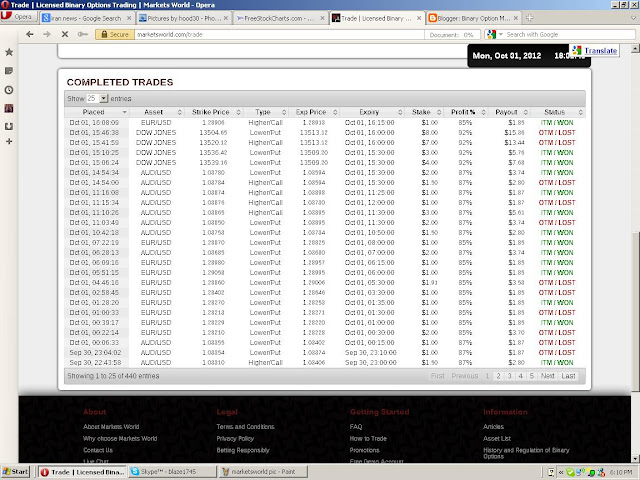640x480 pixels.
Task: Open Asset List footer link
Action: click(x=497, y=438)
